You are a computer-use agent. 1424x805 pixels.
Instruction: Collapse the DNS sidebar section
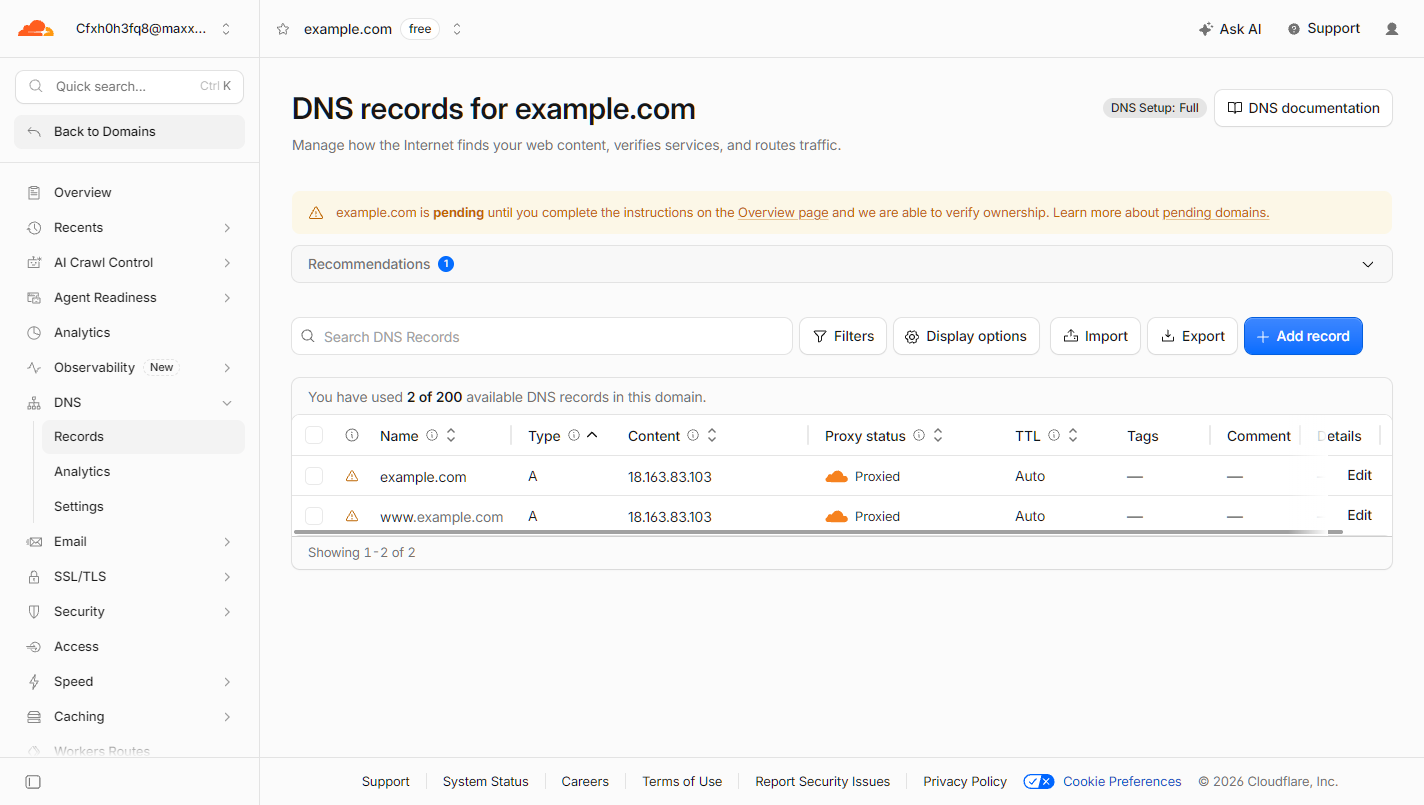pyautogui.click(x=227, y=403)
